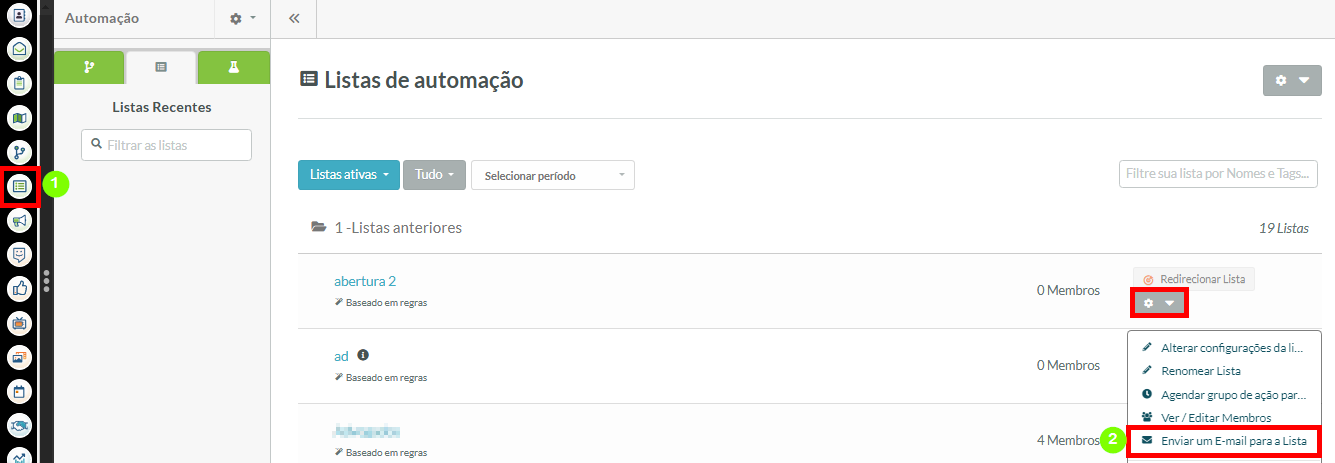Open the gear dropdown for abertura 2
Viewport: 1335px width, 463px height.
pos(1160,303)
